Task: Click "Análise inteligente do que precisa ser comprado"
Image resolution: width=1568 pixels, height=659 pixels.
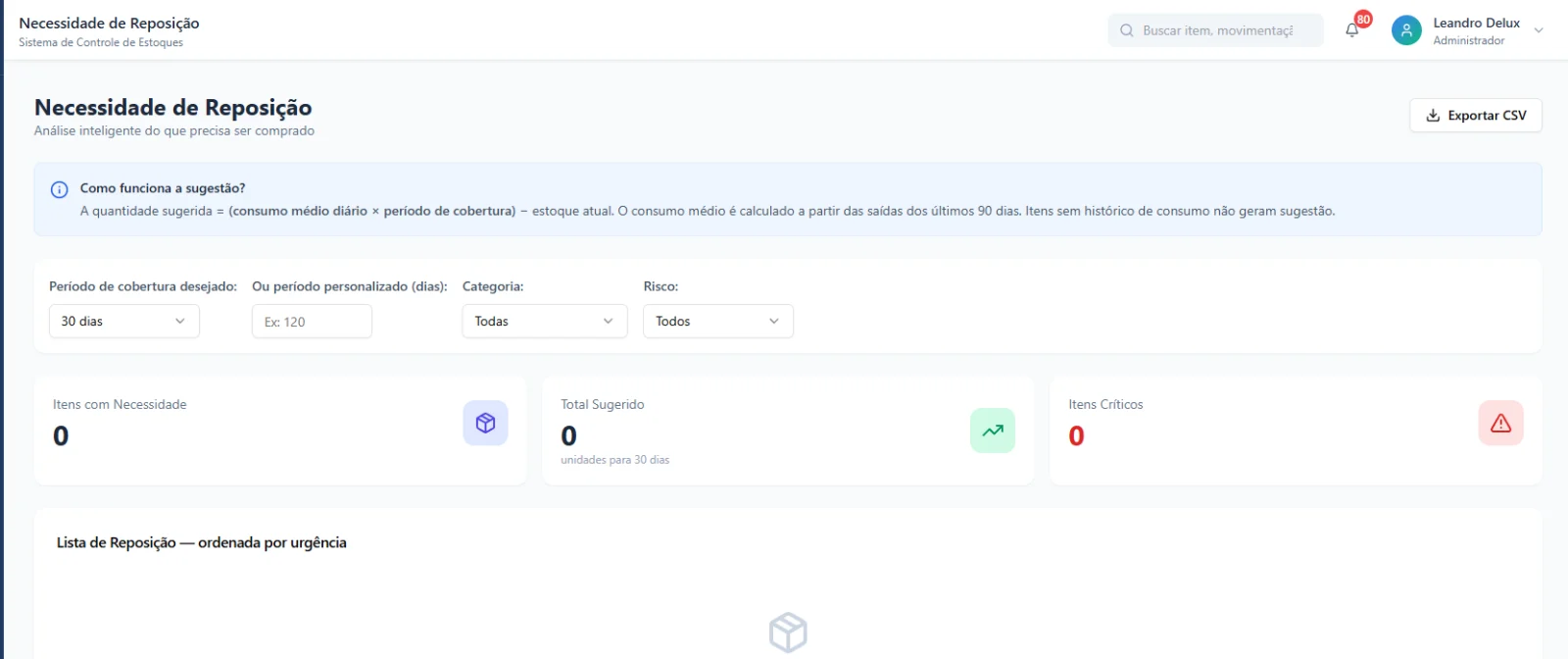Action: tap(174, 130)
